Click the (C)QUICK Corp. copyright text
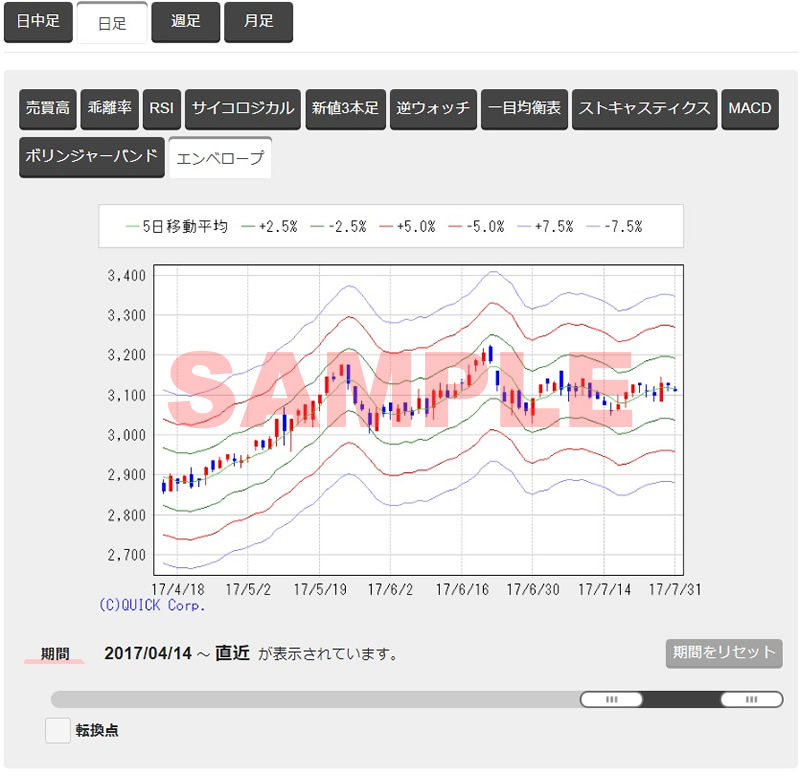This screenshot has height=778, width=800. tap(152, 606)
